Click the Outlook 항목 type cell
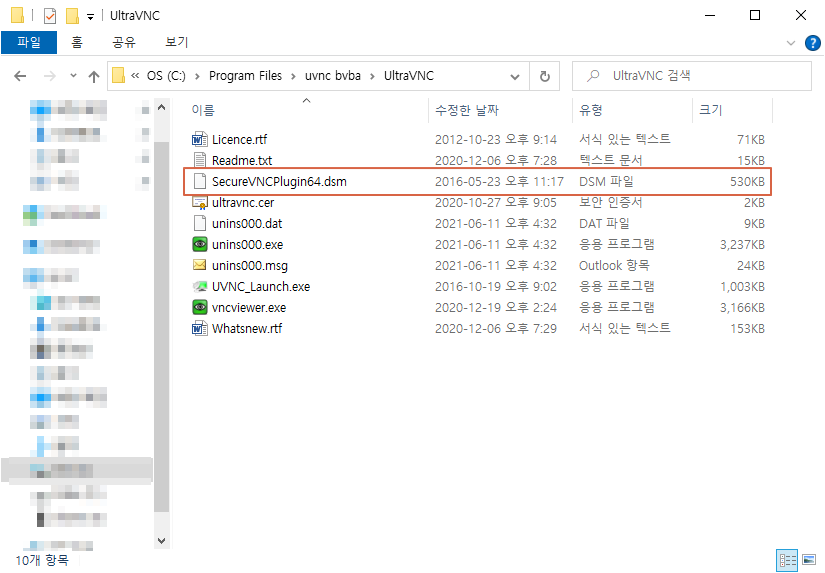This screenshot has height=573, width=825. (x=614, y=266)
